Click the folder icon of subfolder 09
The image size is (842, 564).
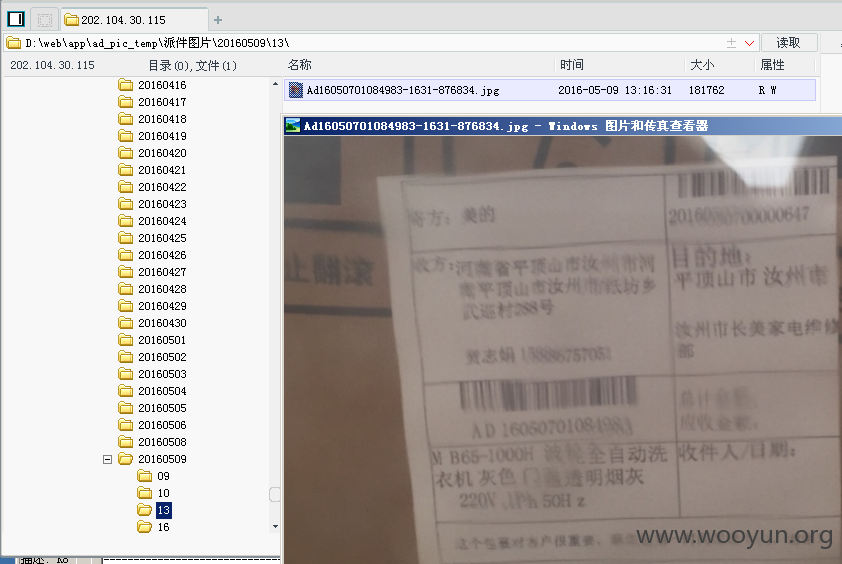[x=145, y=476]
